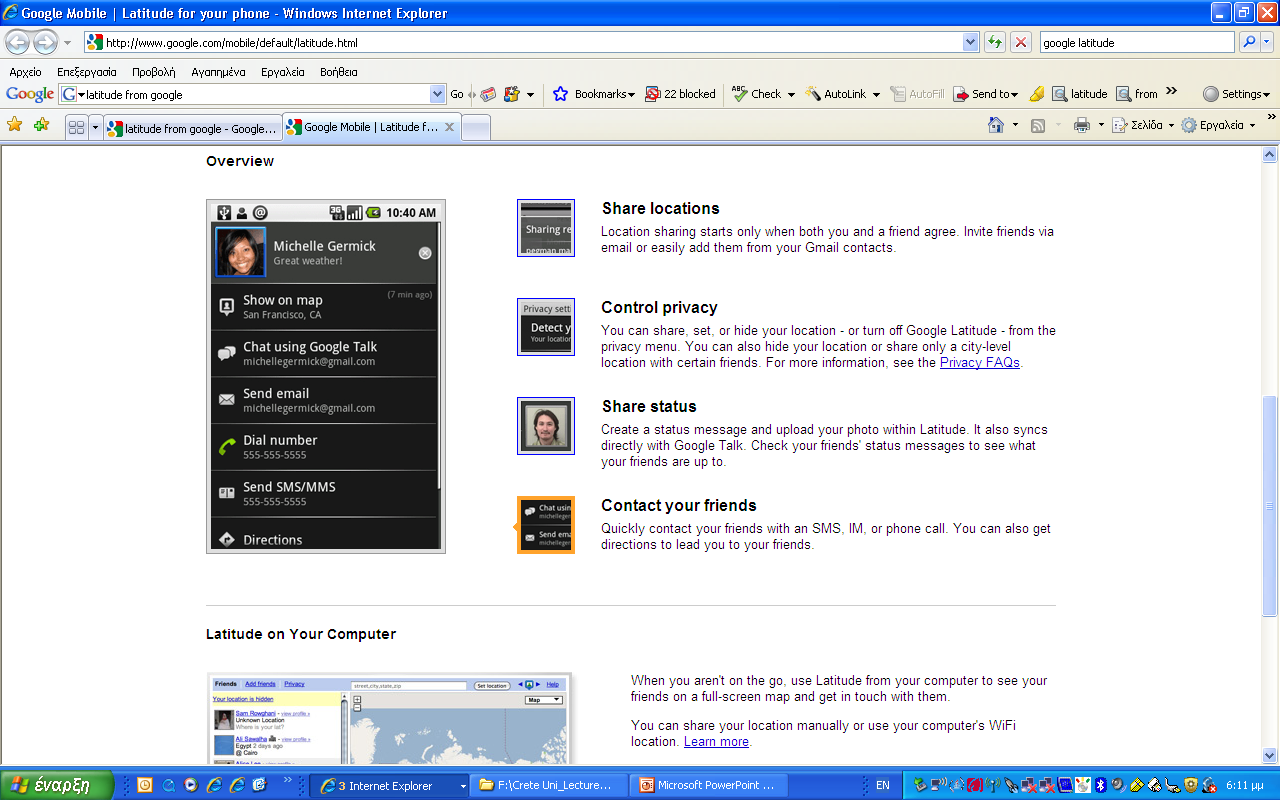Open the address bar URL dropdown
Image resolution: width=1280 pixels, height=800 pixels.
[970, 42]
